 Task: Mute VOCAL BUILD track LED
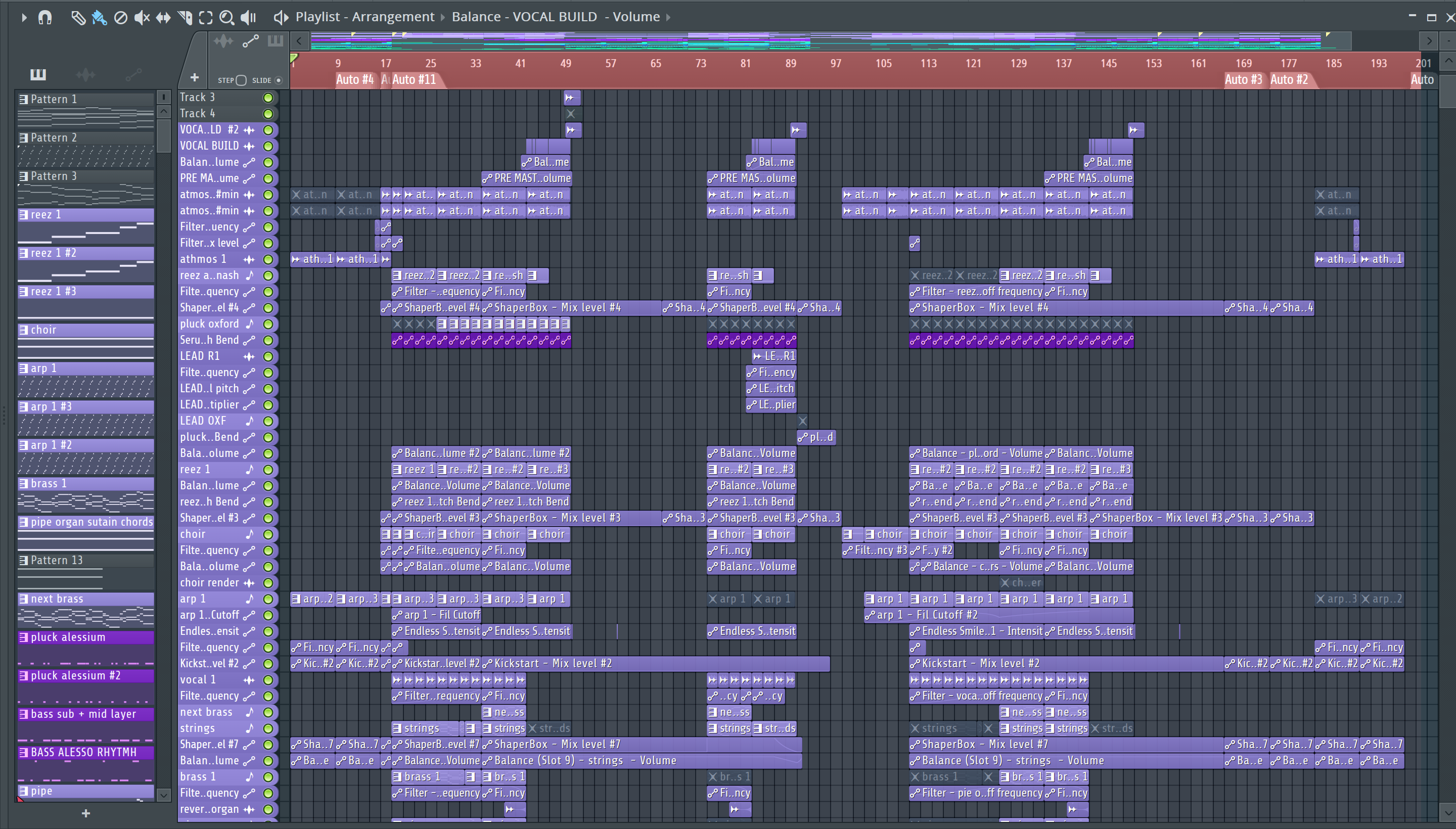(267, 146)
